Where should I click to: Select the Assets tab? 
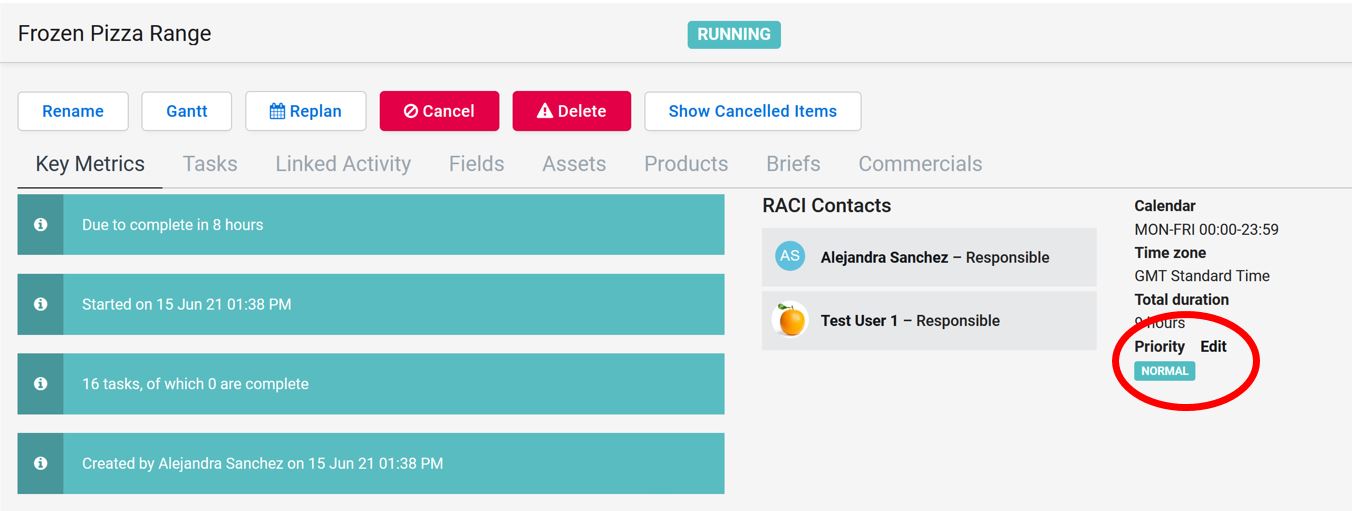pos(574,164)
